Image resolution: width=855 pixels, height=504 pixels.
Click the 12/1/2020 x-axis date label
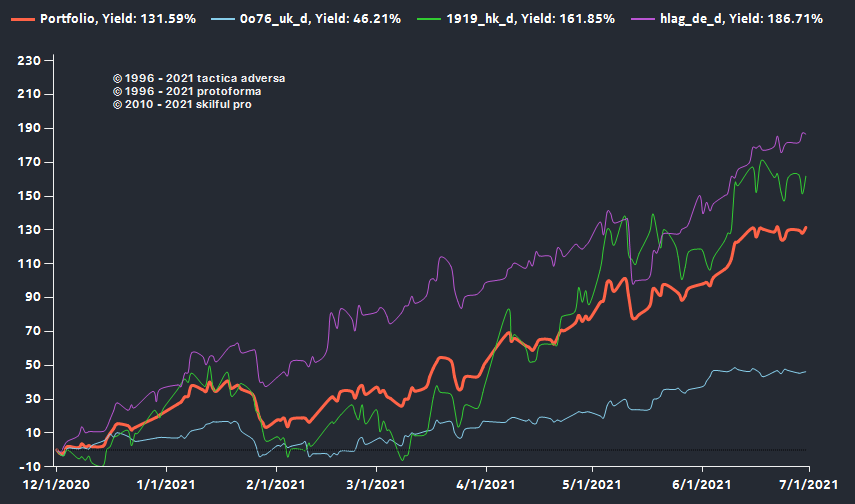[x=56, y=485]
